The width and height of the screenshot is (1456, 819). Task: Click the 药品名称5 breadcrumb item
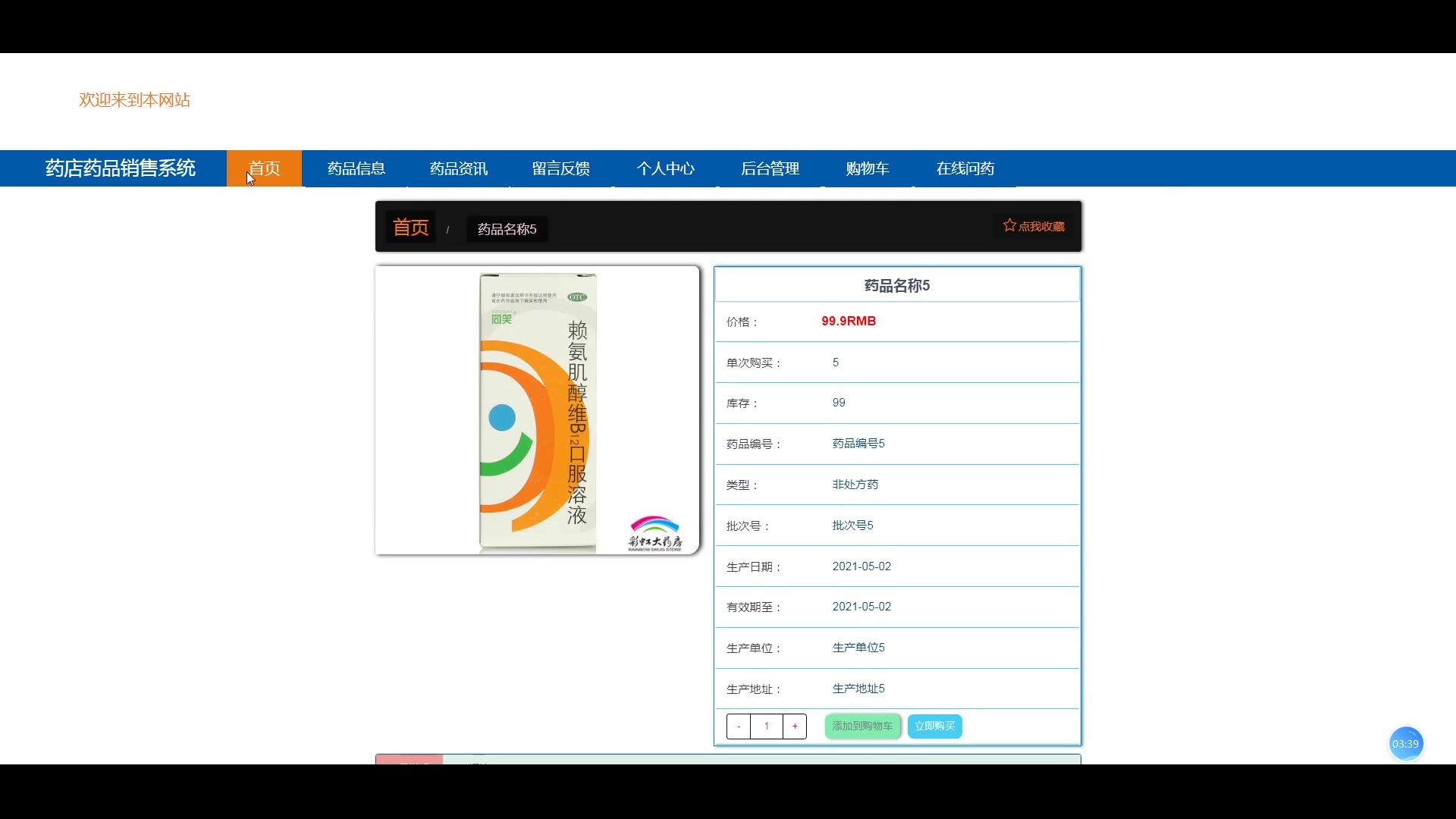click(x=507, y=229)
